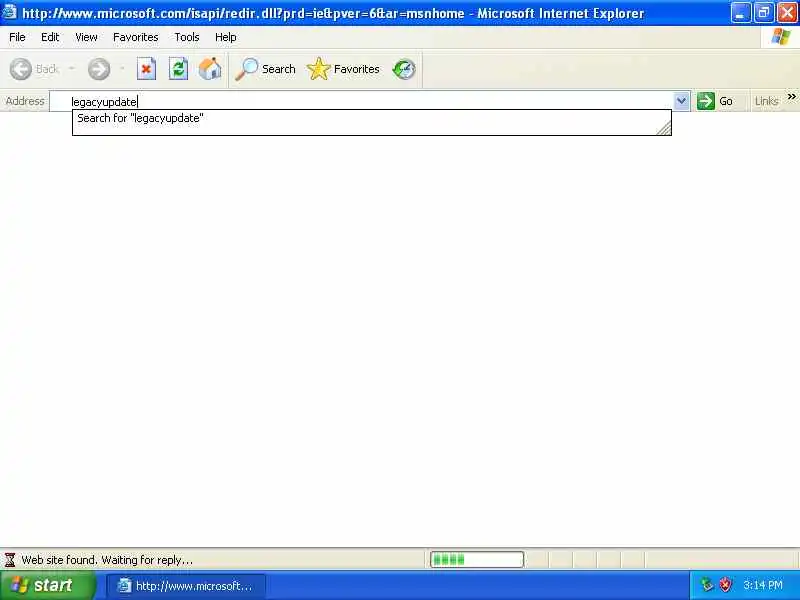Screen dimensions: 800x600
Task: Select 'Search for "legacyupdate"' suggestion
Action: pyautogui.click(x=371, y=118)
